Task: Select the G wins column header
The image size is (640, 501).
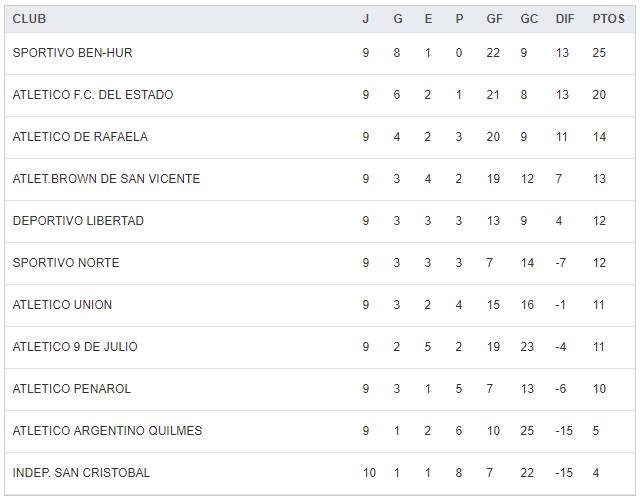Action: pos(397,19)
